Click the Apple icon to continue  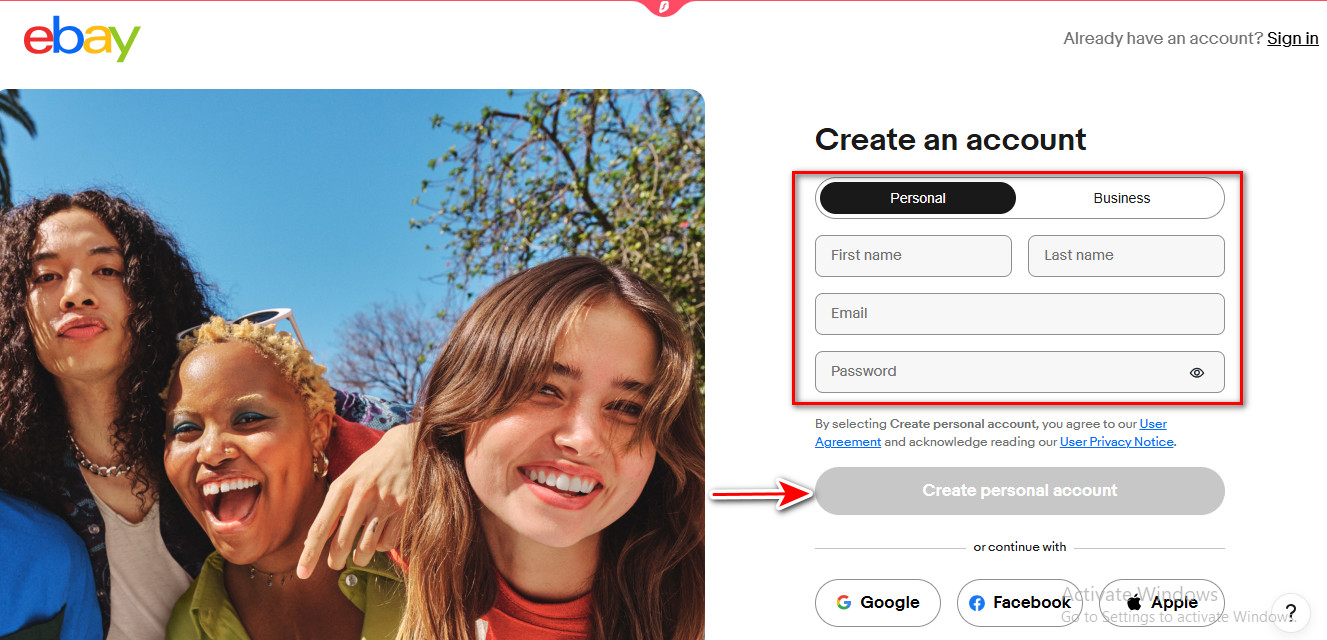click(1136, 602)
